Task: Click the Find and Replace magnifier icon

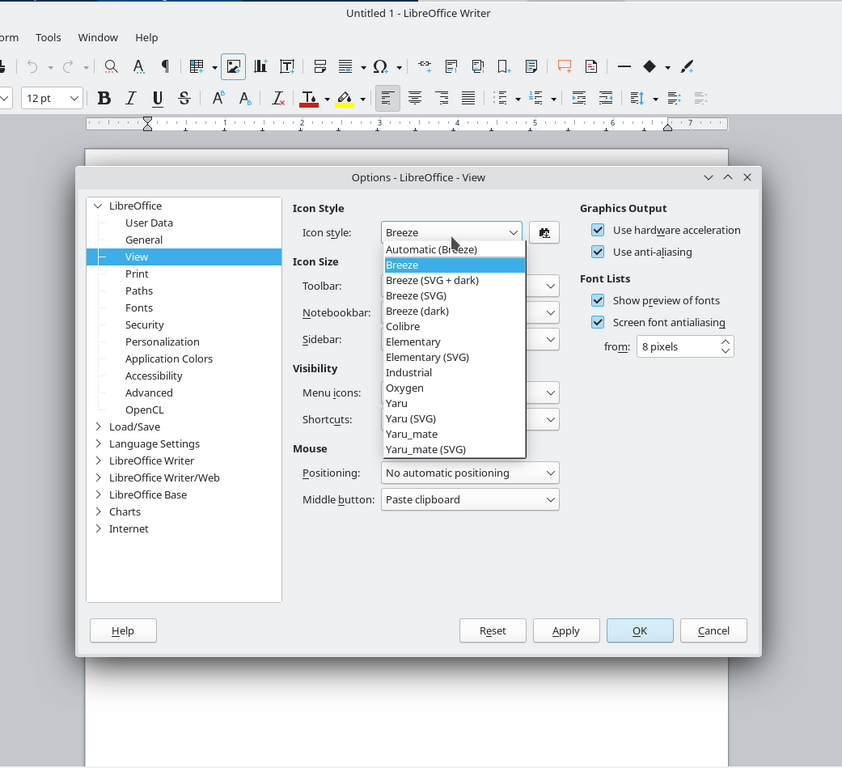Action: tap(111, 67)
